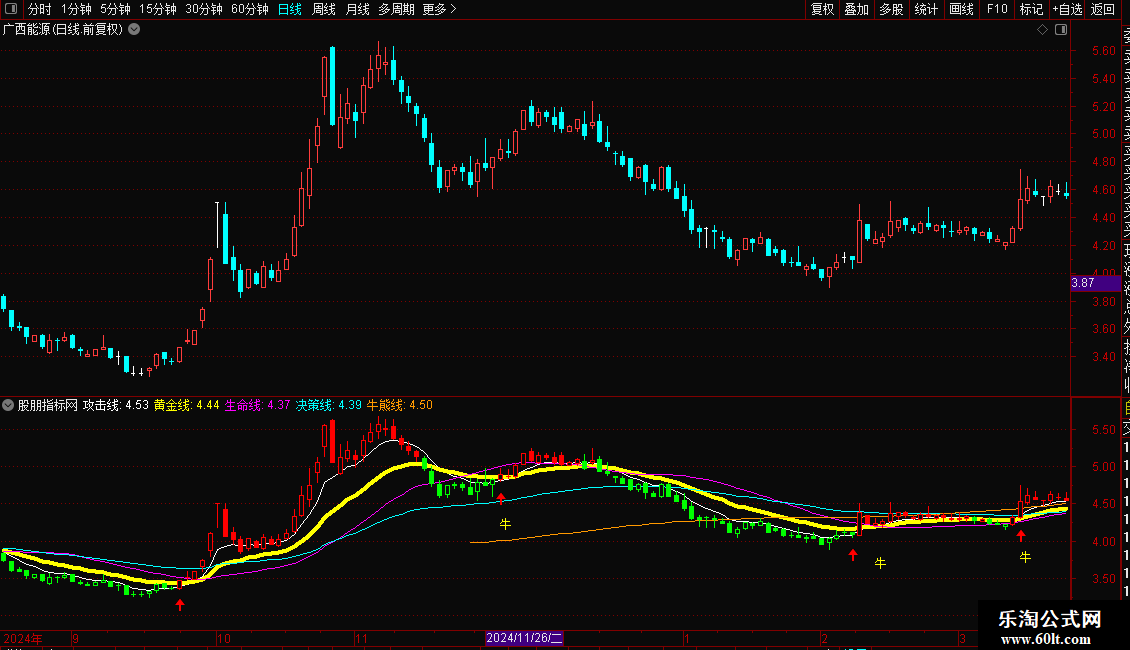Select the 5分钟 period tab
The width and height of the screenshot is (1130, 650).
(x=115, y=9)
